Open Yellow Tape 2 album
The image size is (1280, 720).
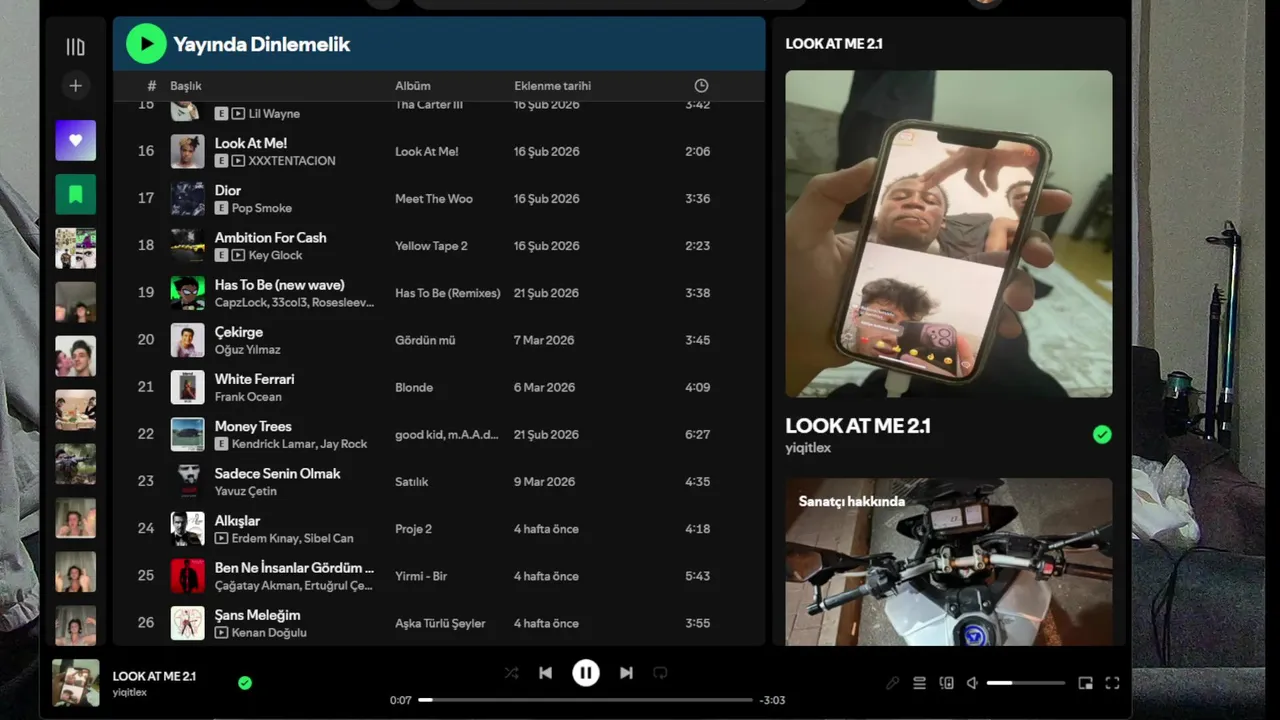click(431, 246)
